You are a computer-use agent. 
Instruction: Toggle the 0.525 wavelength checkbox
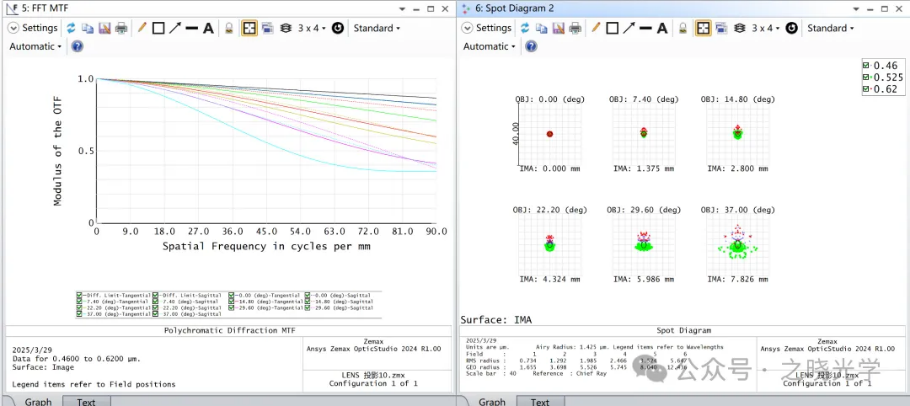(866, 77)
